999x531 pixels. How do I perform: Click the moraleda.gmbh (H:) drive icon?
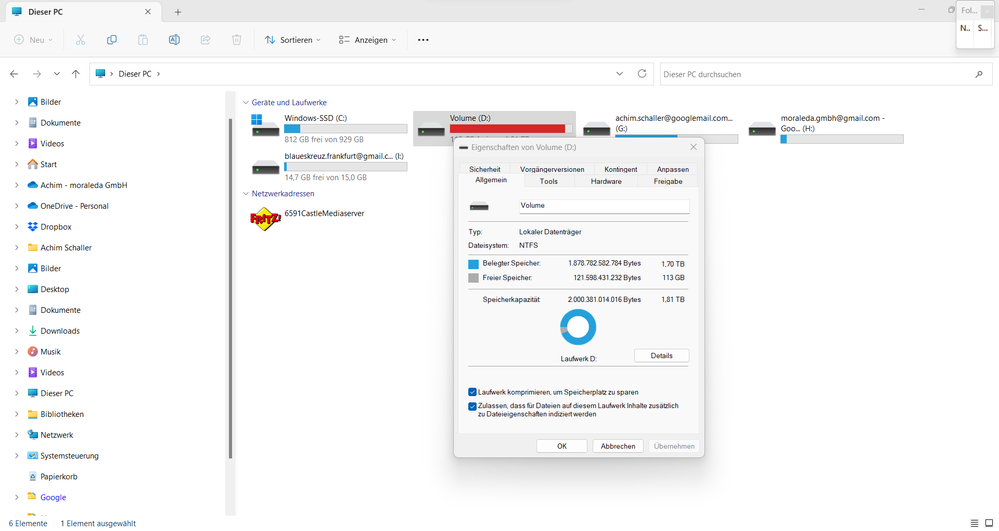tap(762, 129)
